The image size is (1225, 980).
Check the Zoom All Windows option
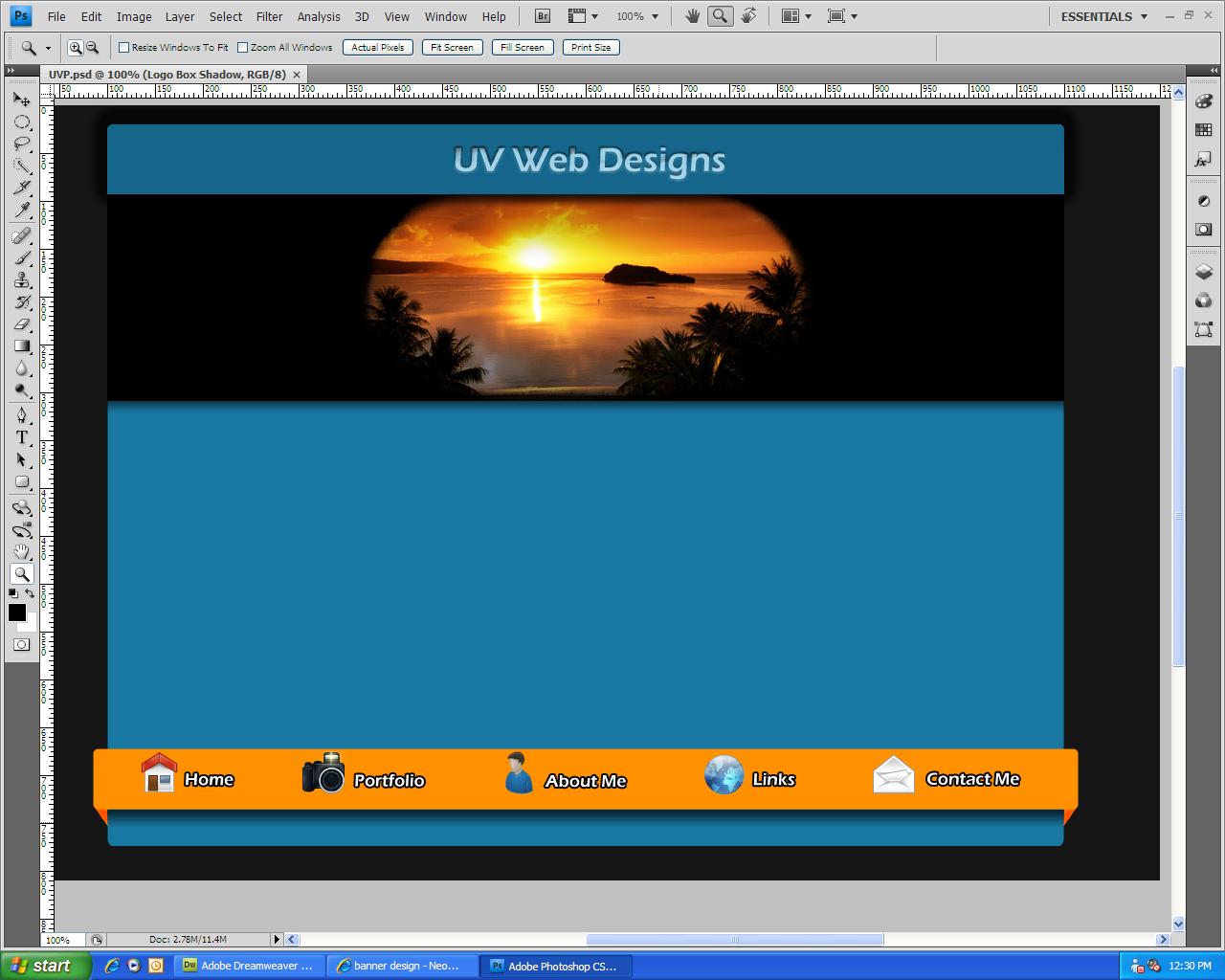(x=243, y=48)
